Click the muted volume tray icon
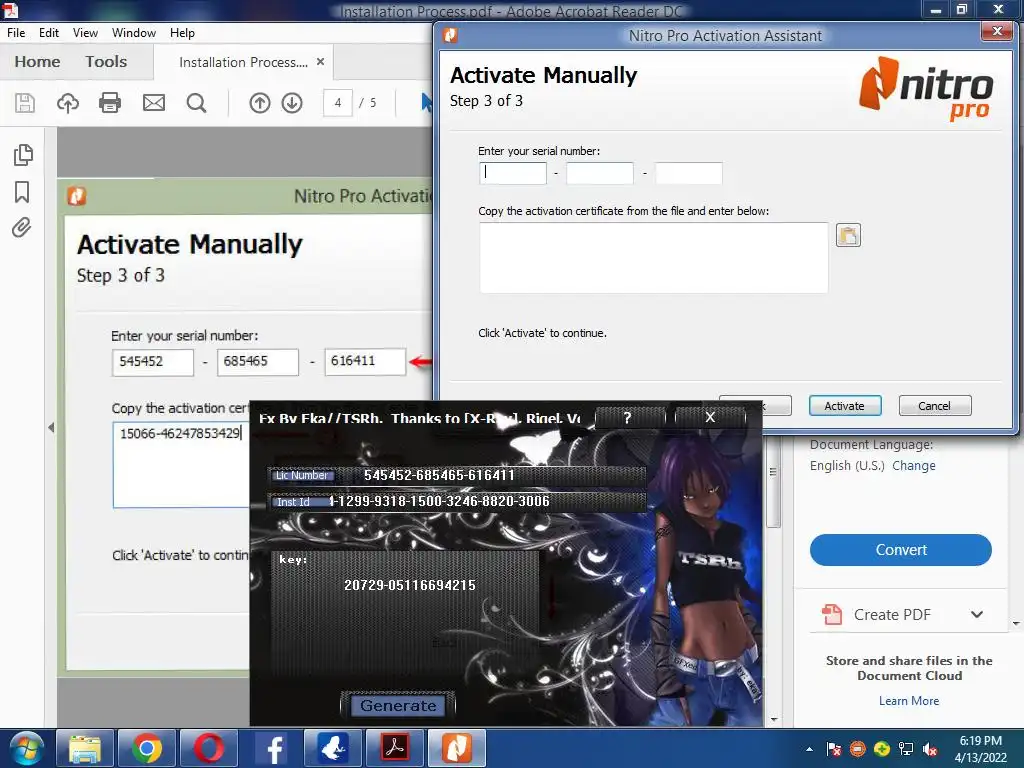 (931, 749)
